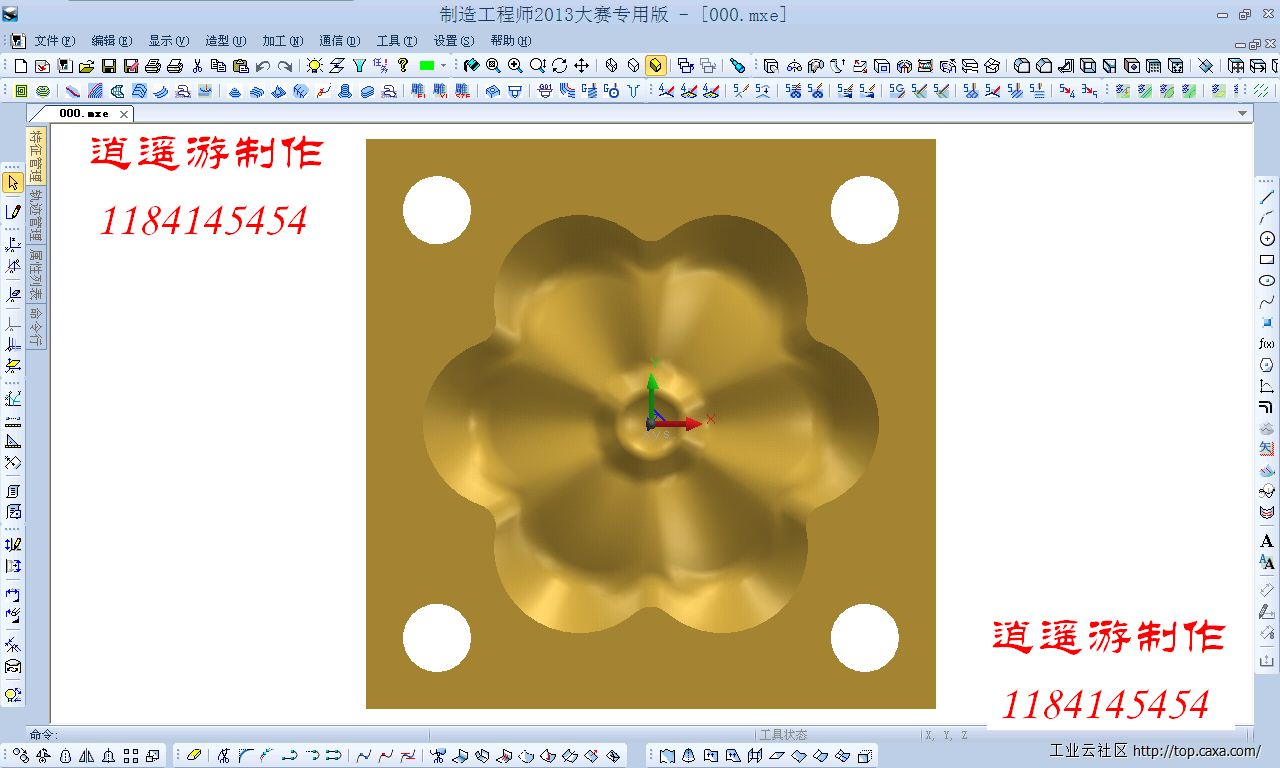Select the rotate view icon

[x=559, y=66]
